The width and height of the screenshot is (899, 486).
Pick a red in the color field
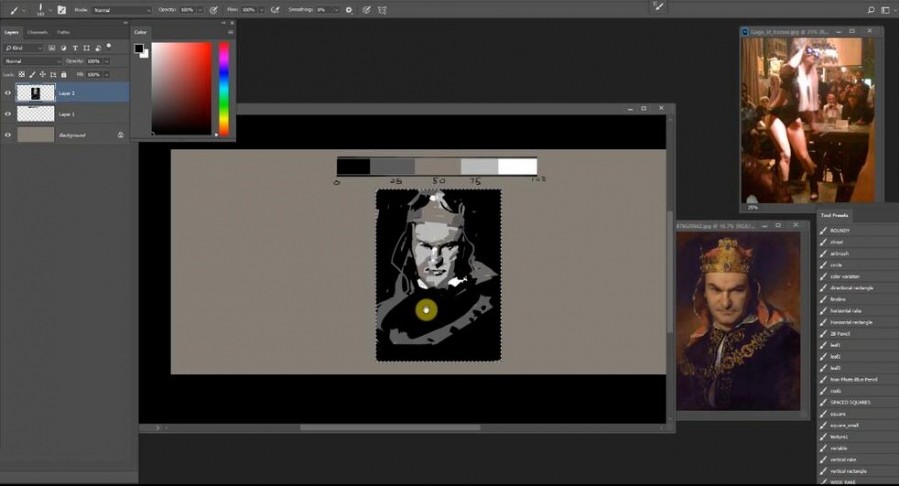[181, 89]
